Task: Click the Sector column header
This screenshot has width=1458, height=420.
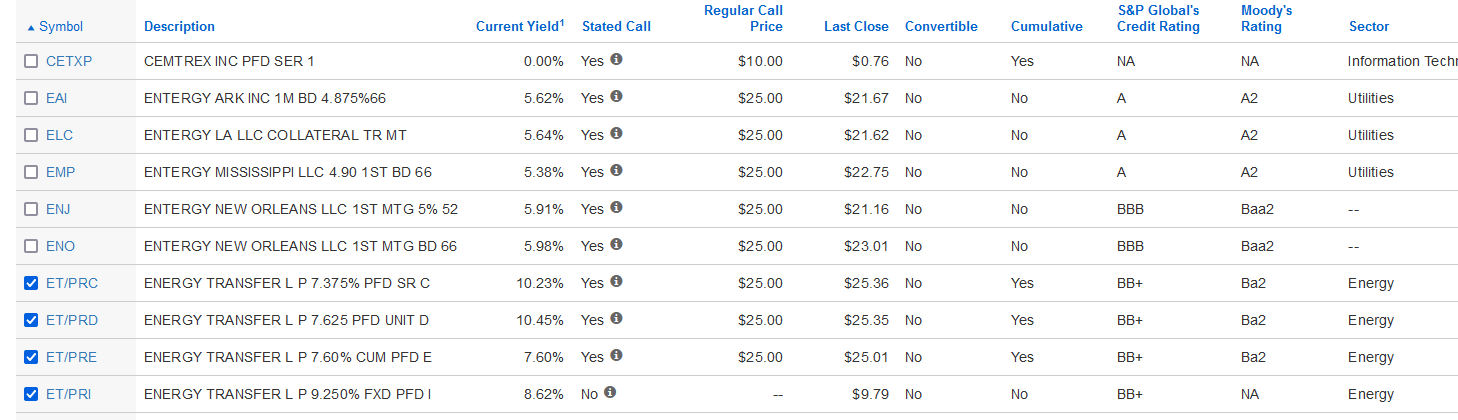Action: point(1368,27)
